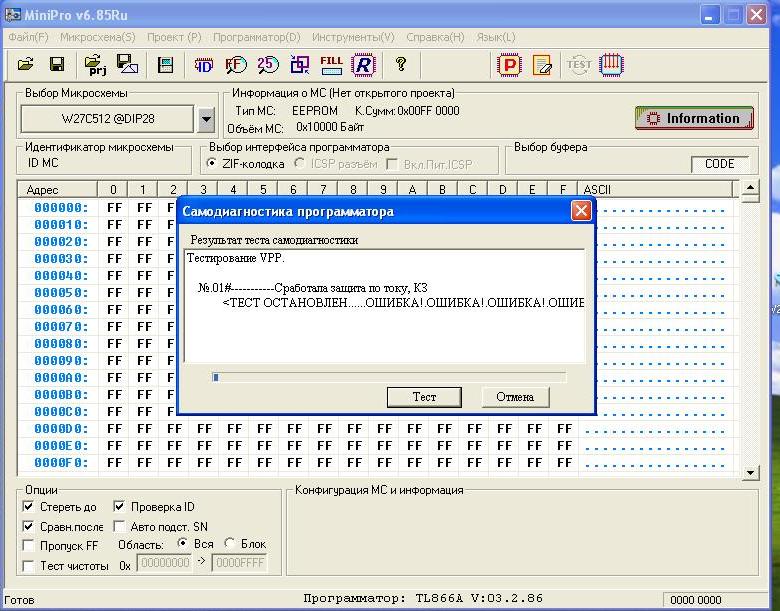Open the Справка(H) menu
This screenshot has width=780, height=611.
(435, 37)
